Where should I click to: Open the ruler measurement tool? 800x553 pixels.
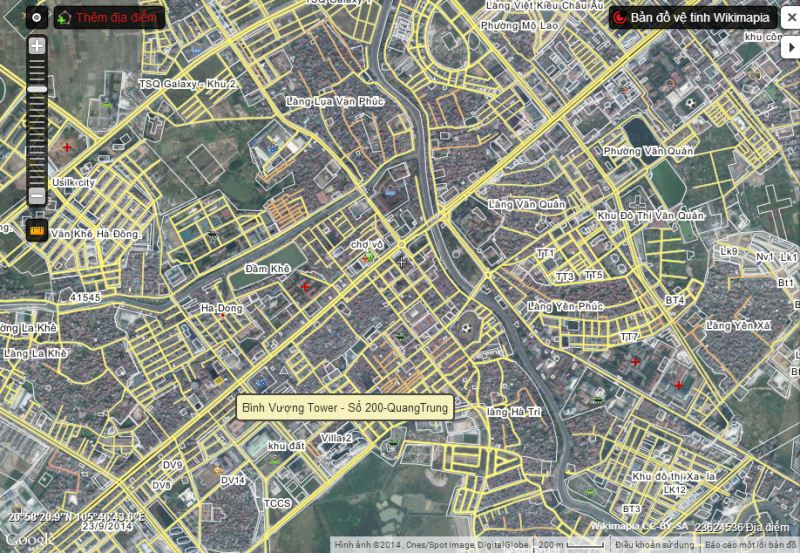[x=37, y=231]
